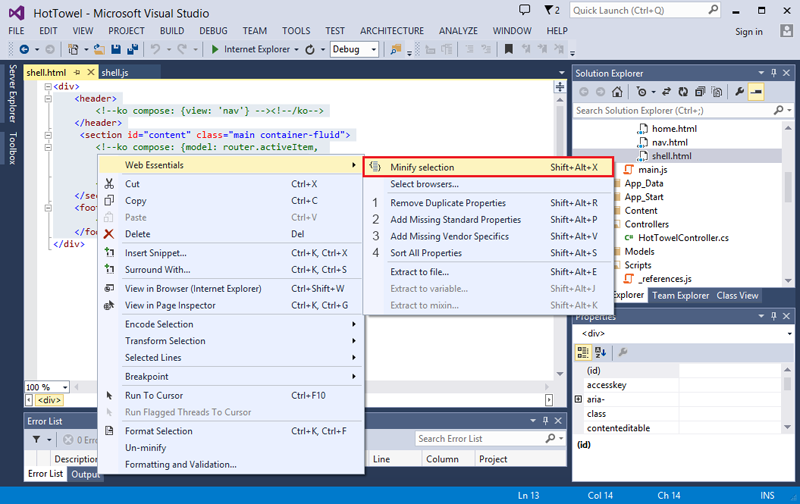
Task: Open the BUILD menu
Action: click(172, 31)
